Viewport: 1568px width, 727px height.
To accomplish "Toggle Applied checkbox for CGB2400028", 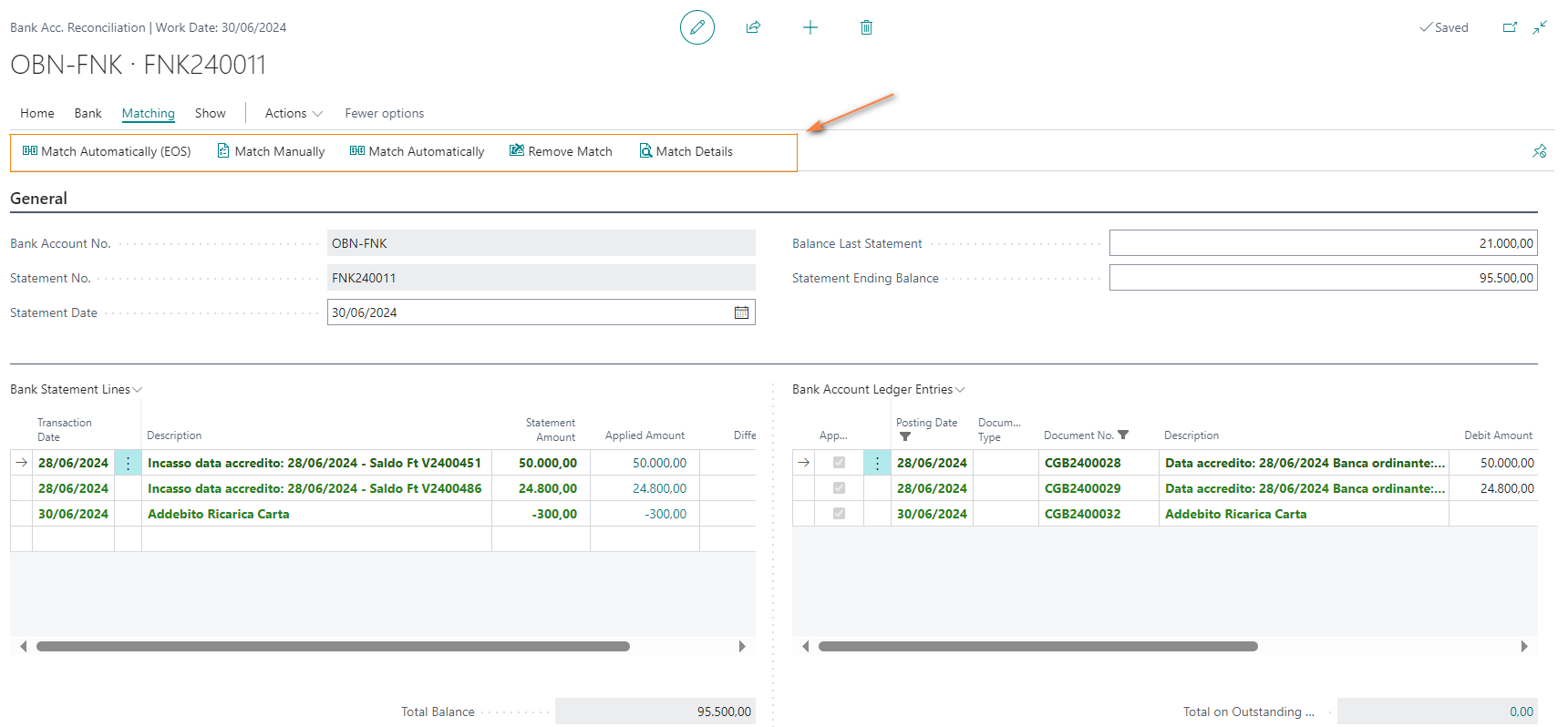I will tap(839, 463).
